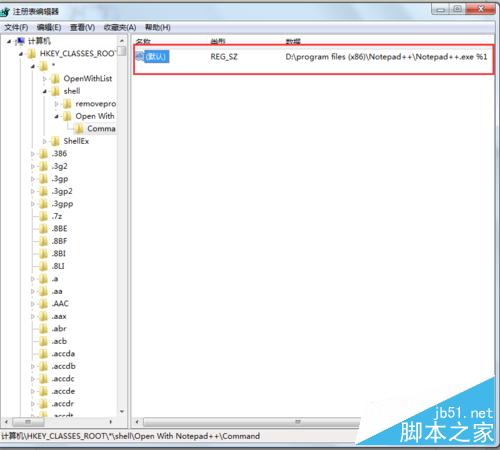
Task: Click the 名称 column header
Action: (x=143, y=42)
